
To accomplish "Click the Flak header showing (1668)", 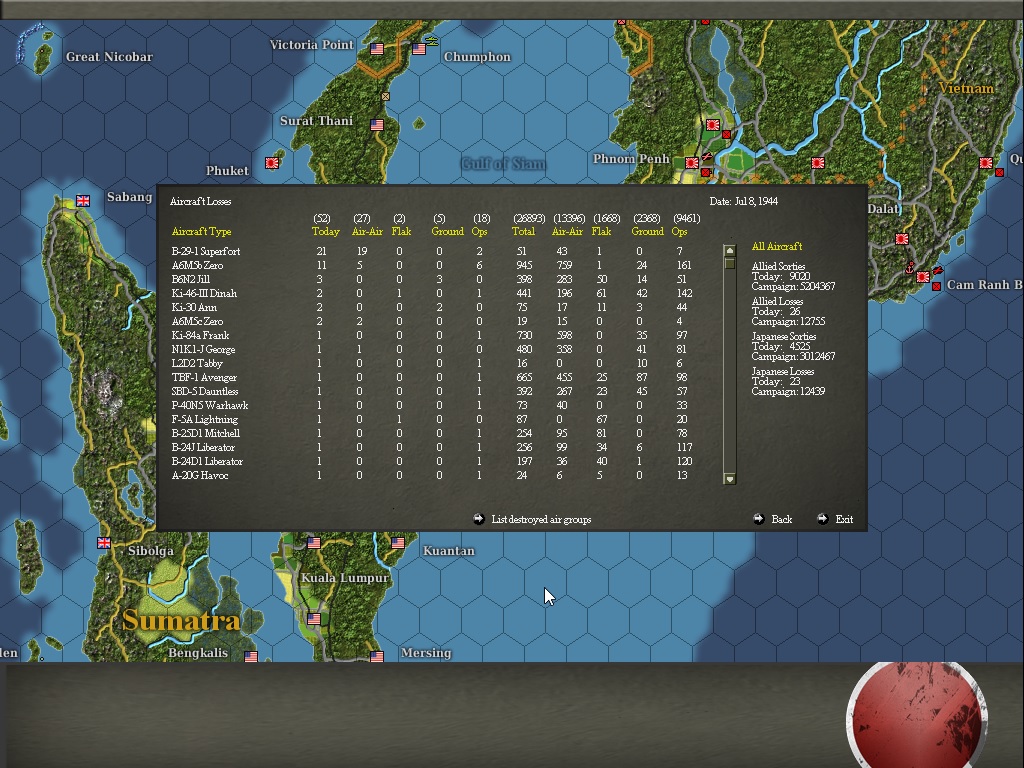I will coord(601,231).
